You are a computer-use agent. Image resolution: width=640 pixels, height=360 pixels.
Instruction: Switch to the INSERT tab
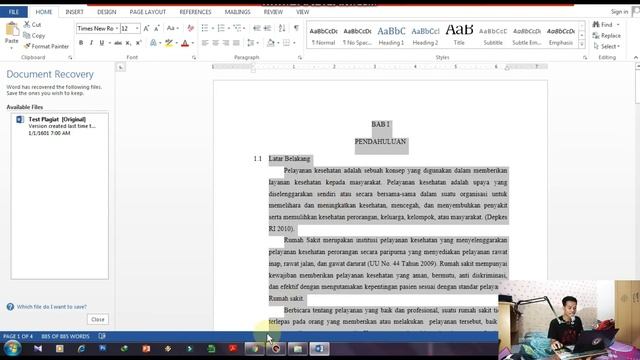[74, 12]
